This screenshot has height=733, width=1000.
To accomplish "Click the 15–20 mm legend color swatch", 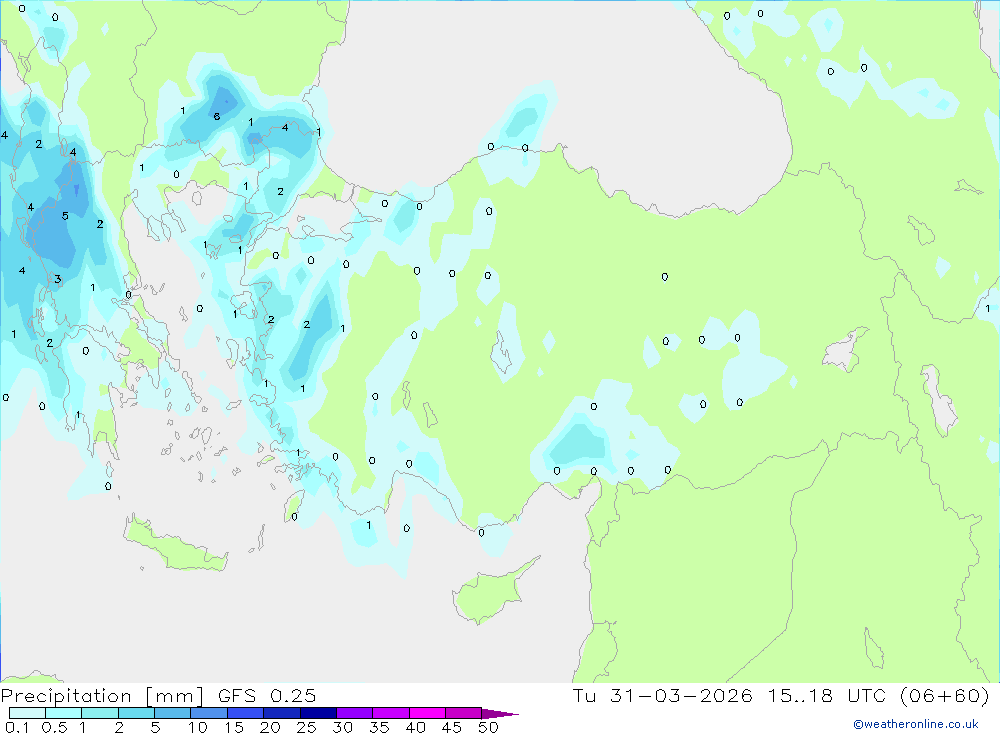I will [246, 713].
